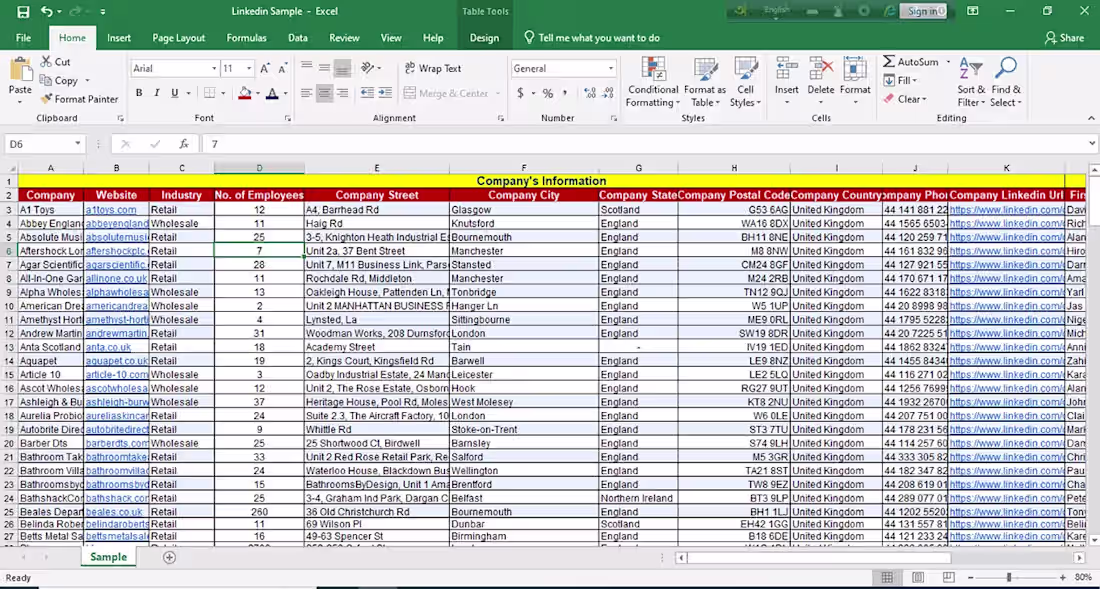Click the Name Box showing D6

(44, 144)
